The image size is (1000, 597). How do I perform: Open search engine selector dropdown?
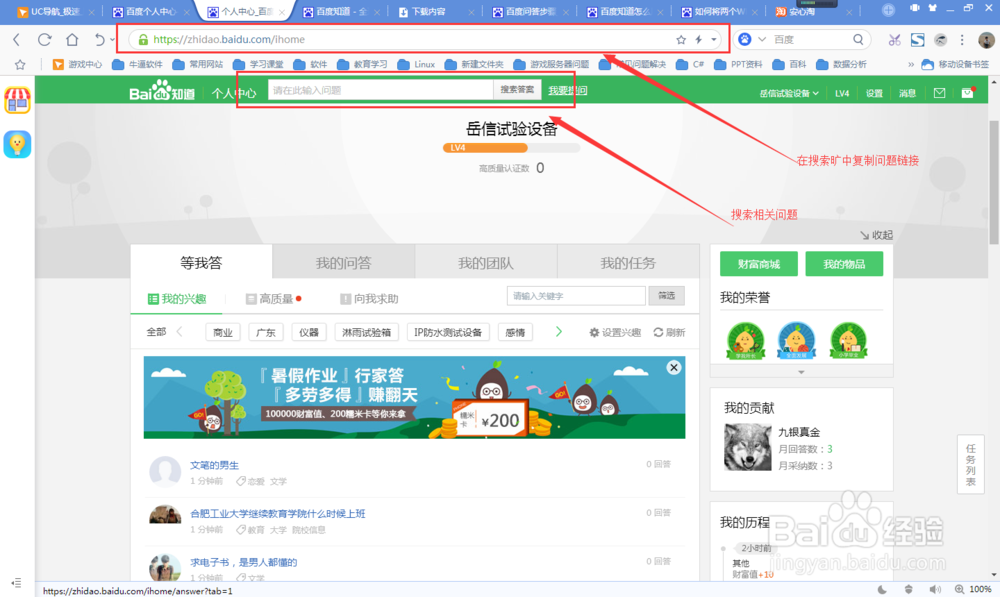click(x=761, y=40)
